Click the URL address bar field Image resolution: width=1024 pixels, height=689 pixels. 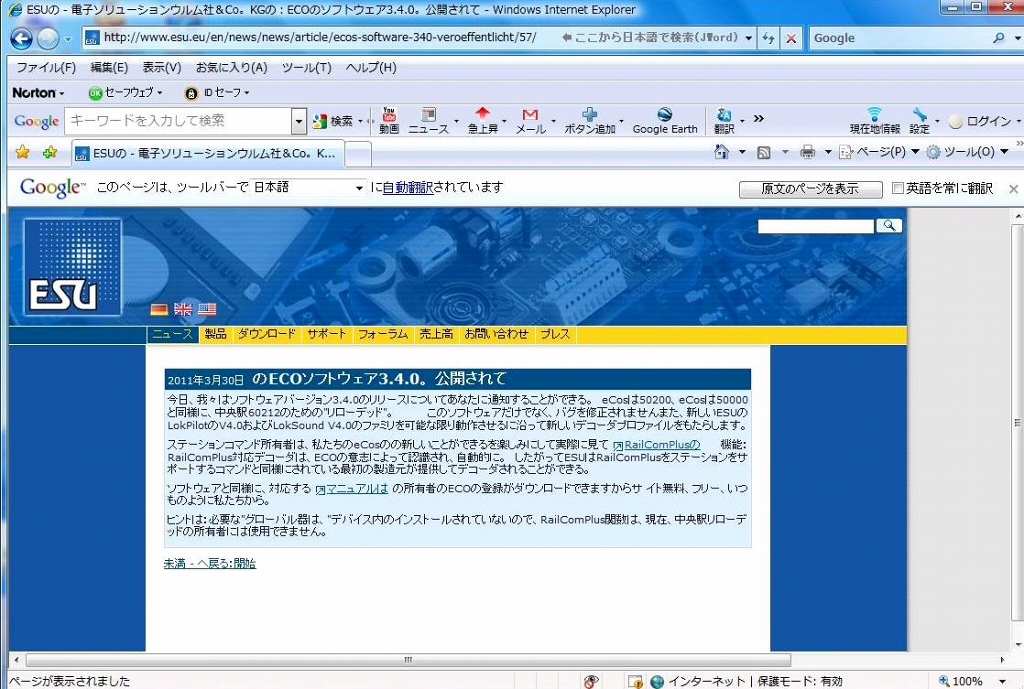320,38
